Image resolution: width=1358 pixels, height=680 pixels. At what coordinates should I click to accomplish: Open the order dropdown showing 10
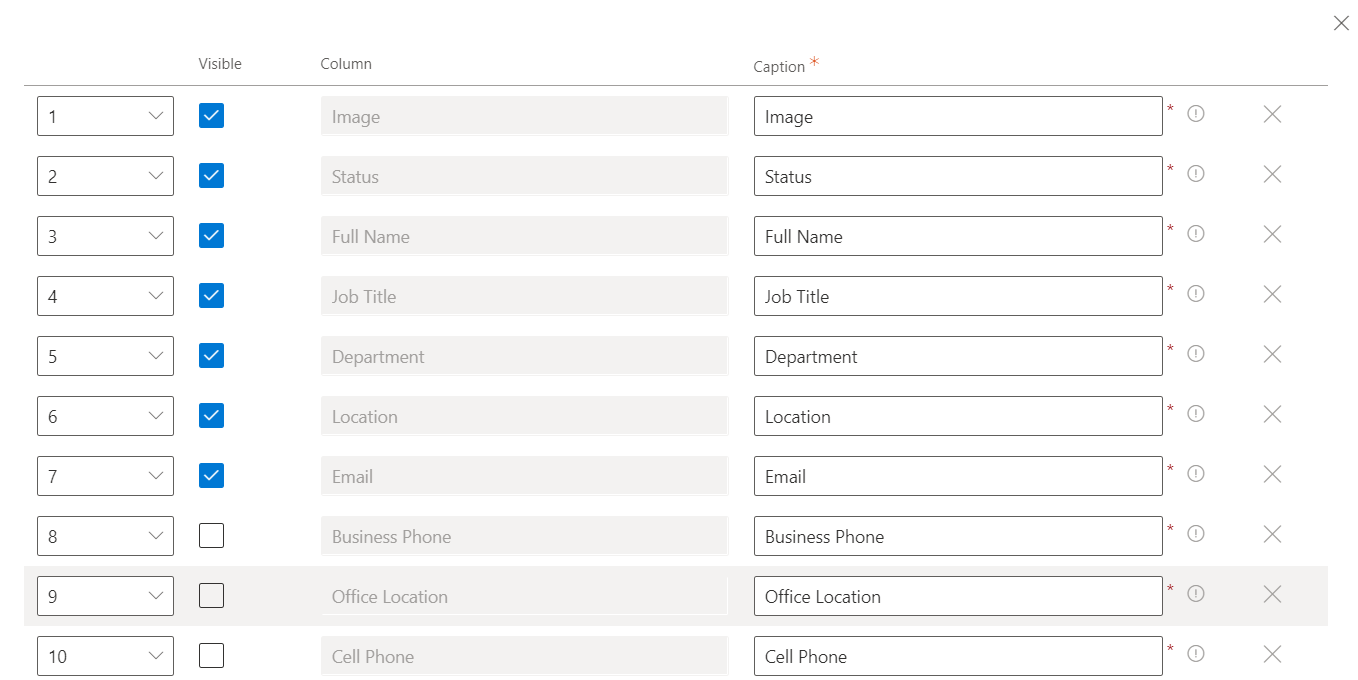pos(105,656)
